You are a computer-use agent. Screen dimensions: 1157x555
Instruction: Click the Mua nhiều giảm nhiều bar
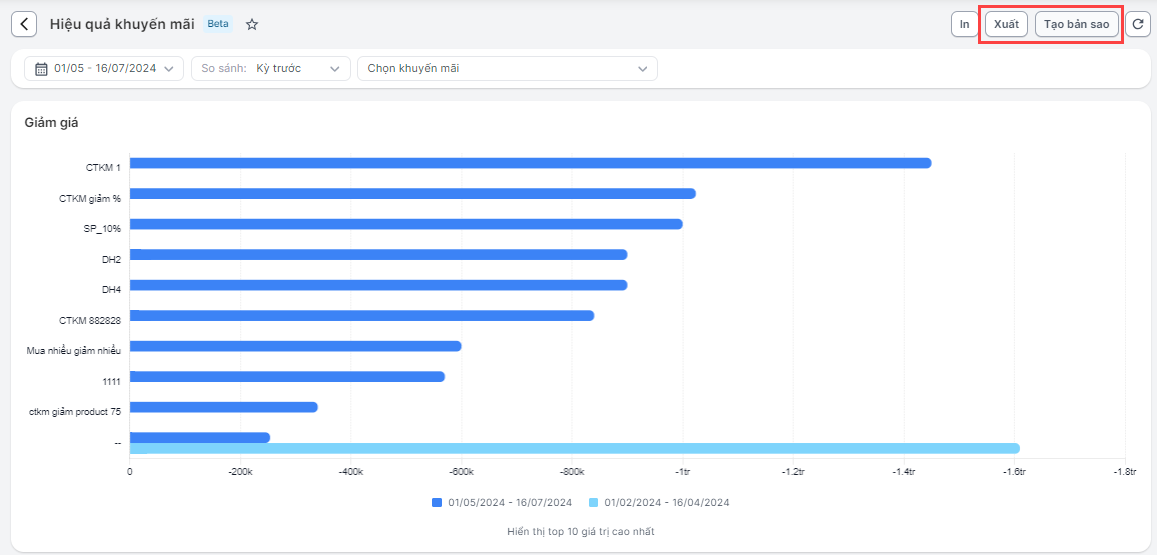click(295, 346)
